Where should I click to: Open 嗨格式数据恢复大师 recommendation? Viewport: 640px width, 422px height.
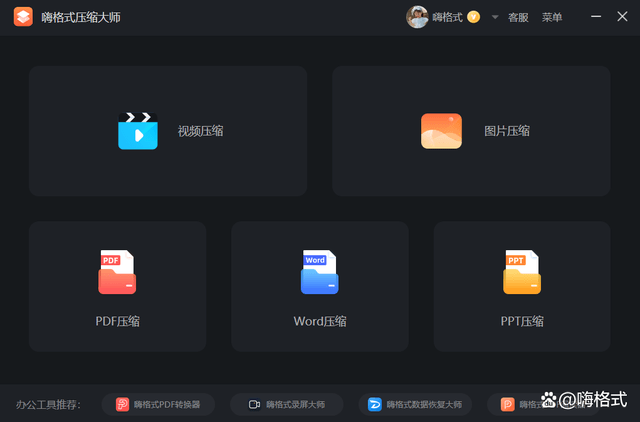[x=415, y=404]
